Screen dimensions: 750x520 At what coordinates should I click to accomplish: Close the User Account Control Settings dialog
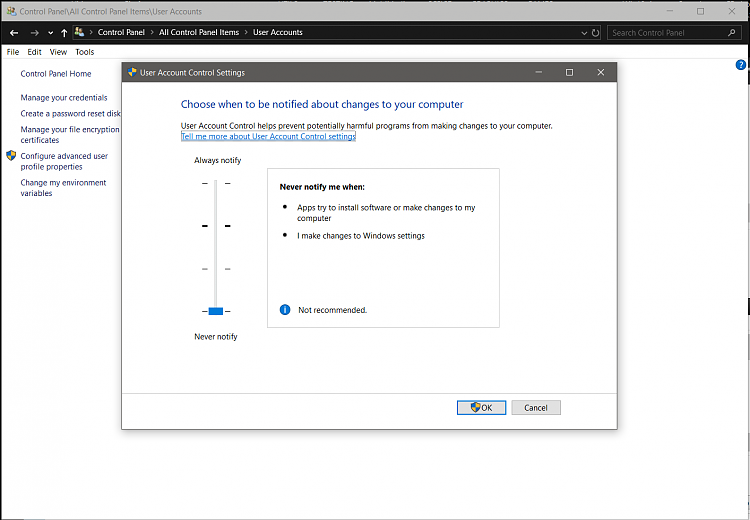pyautogui.click(x=601, y=72)
